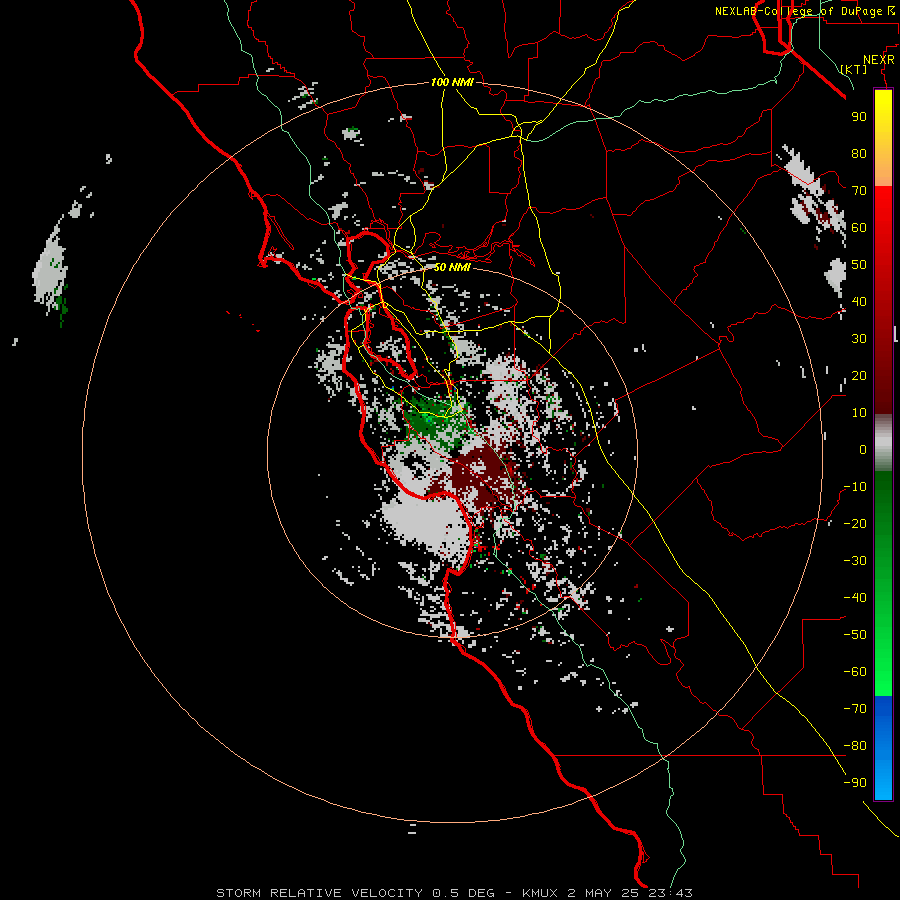The height and width of the screenshot is (900, 900).
Task: Click the -30 knot scale label
Action: coord(855,561)
